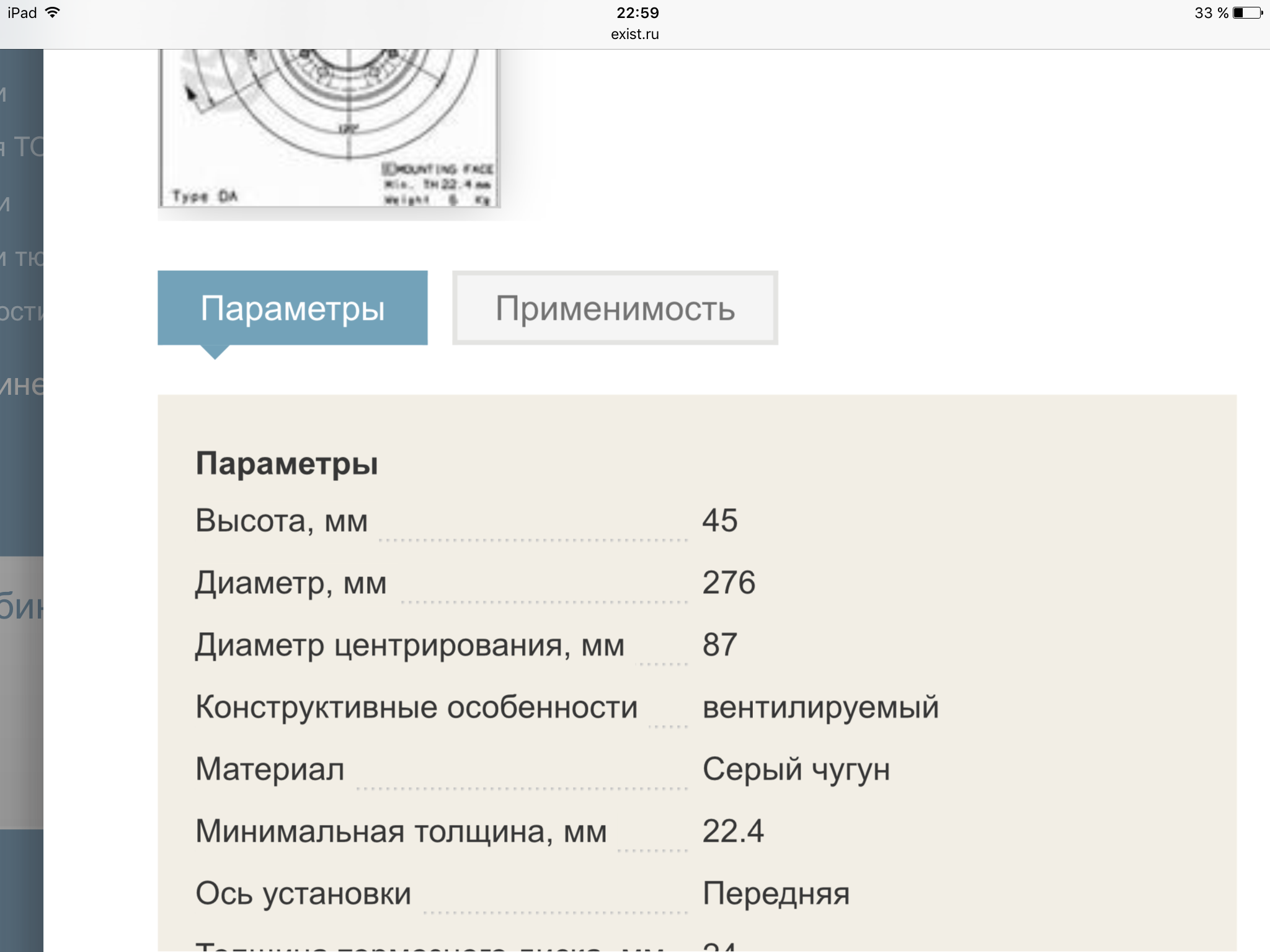Click the Передняя axle value

coord(775,894)
